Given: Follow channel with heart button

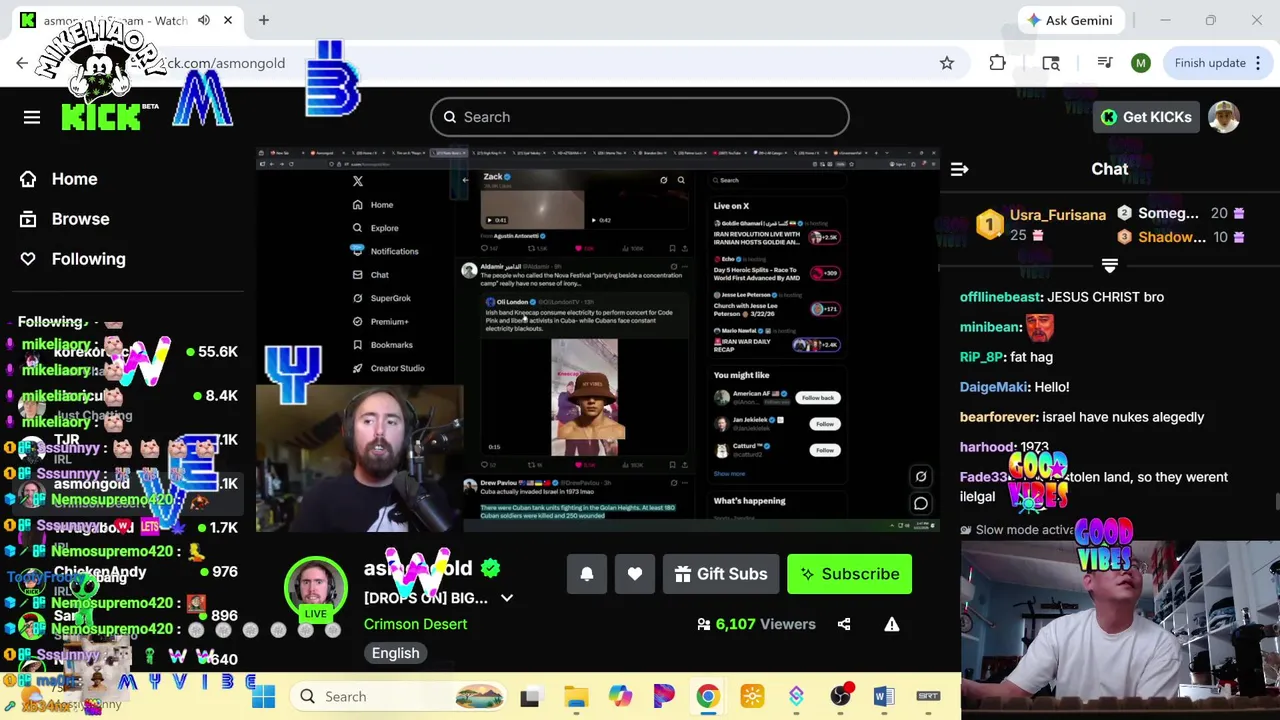Looking at the screenshot, I should coord(635,574).
